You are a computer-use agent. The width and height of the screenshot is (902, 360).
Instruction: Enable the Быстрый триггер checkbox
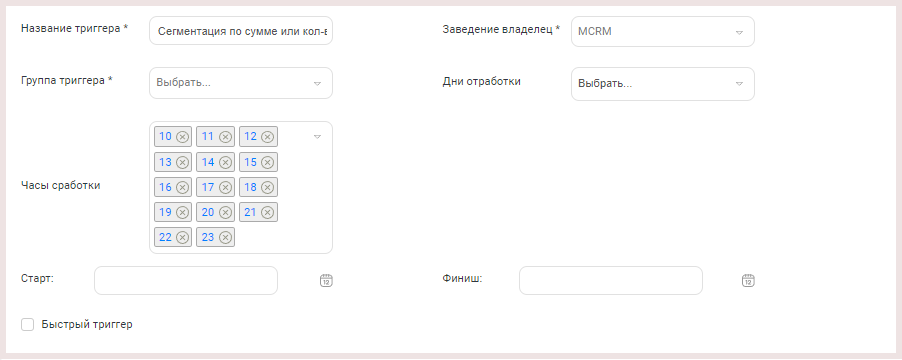28,325
